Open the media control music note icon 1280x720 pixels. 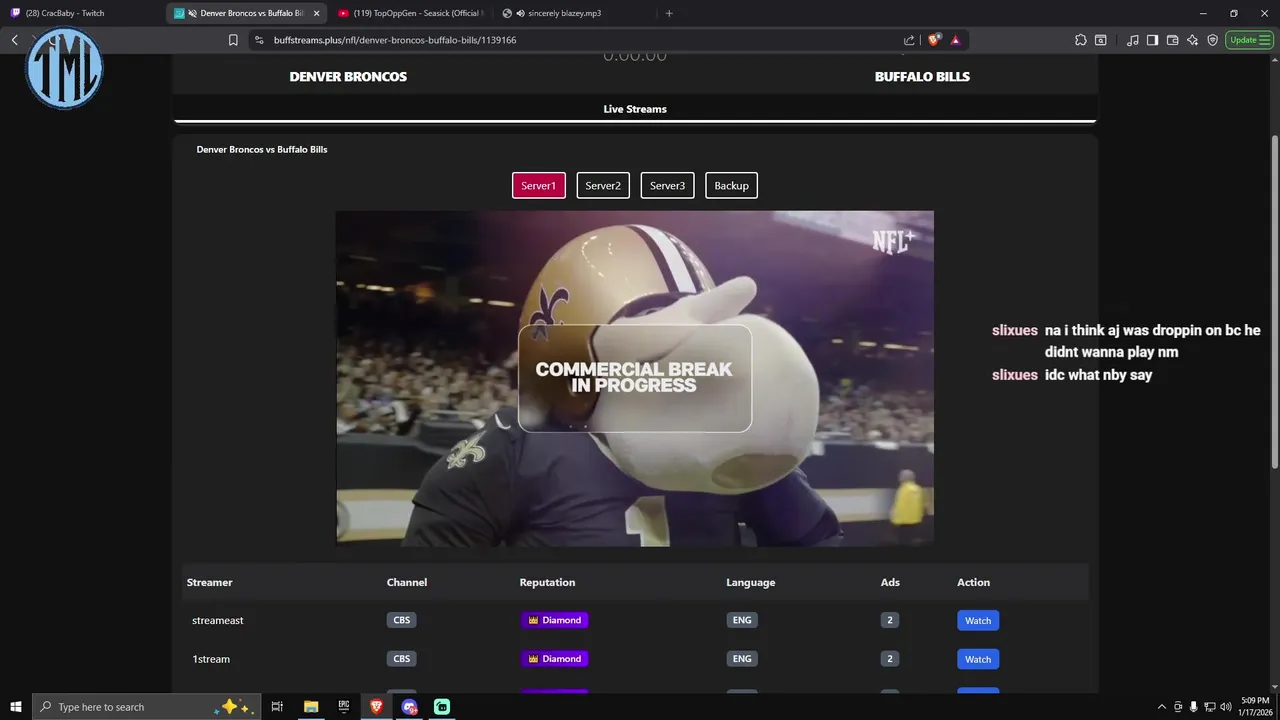pos(1133,40)
